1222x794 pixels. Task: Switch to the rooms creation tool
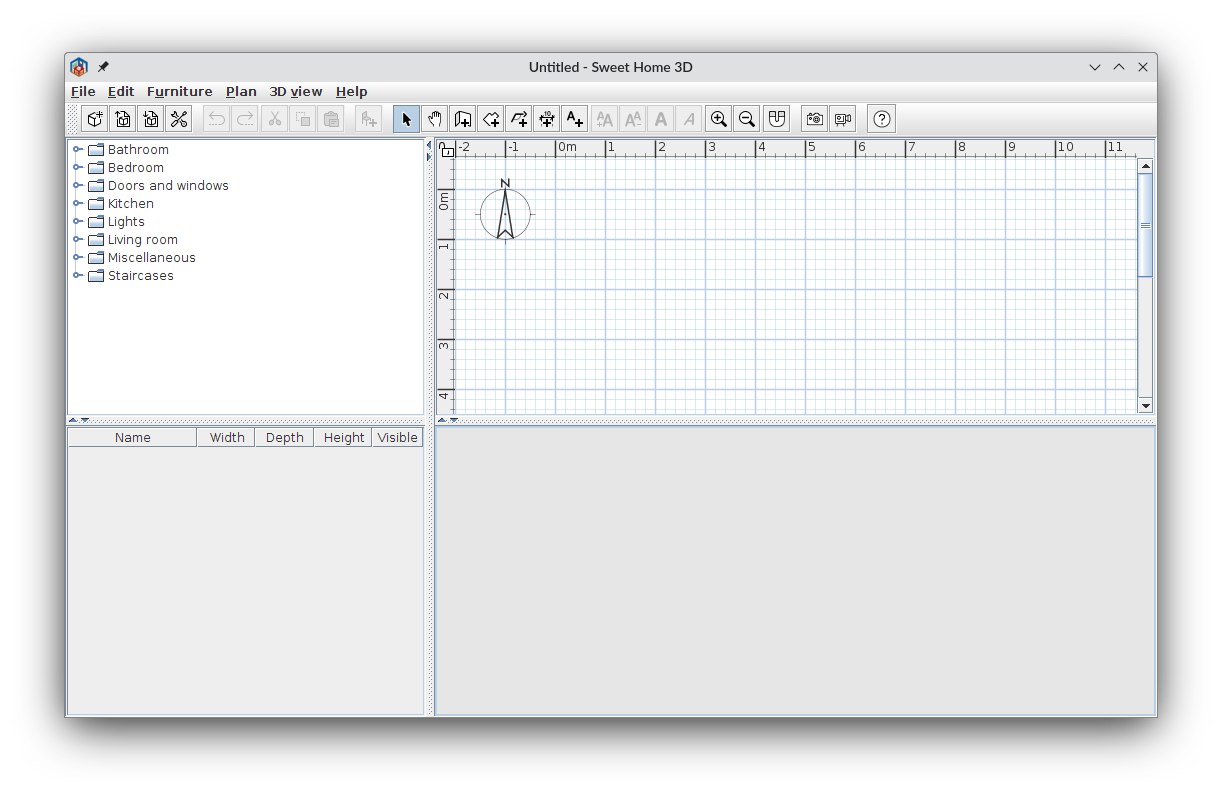pyautogui.click(x=491, y=118)
